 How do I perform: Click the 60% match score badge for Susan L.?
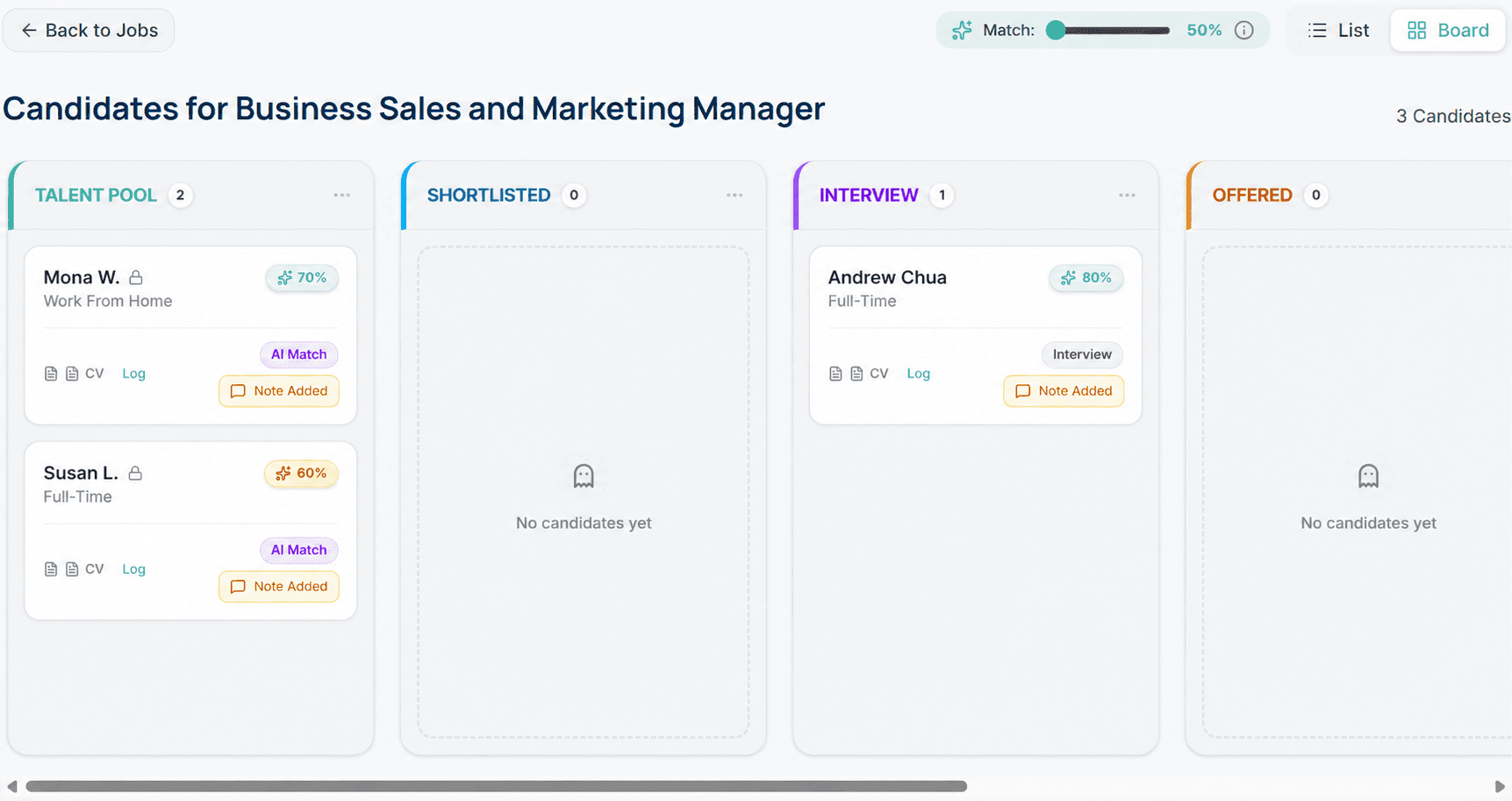[x=301, y=474]
